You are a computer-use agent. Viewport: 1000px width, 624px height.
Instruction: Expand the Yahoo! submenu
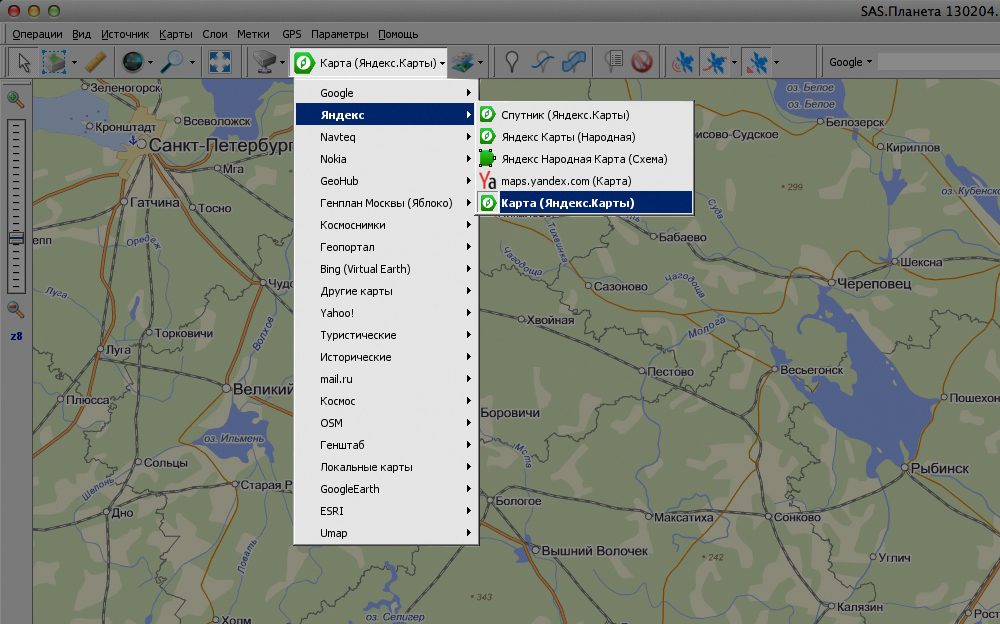click(386, 313)
